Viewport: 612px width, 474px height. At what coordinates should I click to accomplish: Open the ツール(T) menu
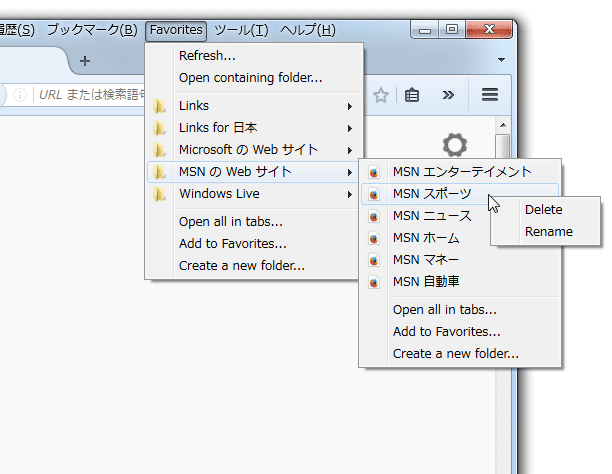pos(241,30)
